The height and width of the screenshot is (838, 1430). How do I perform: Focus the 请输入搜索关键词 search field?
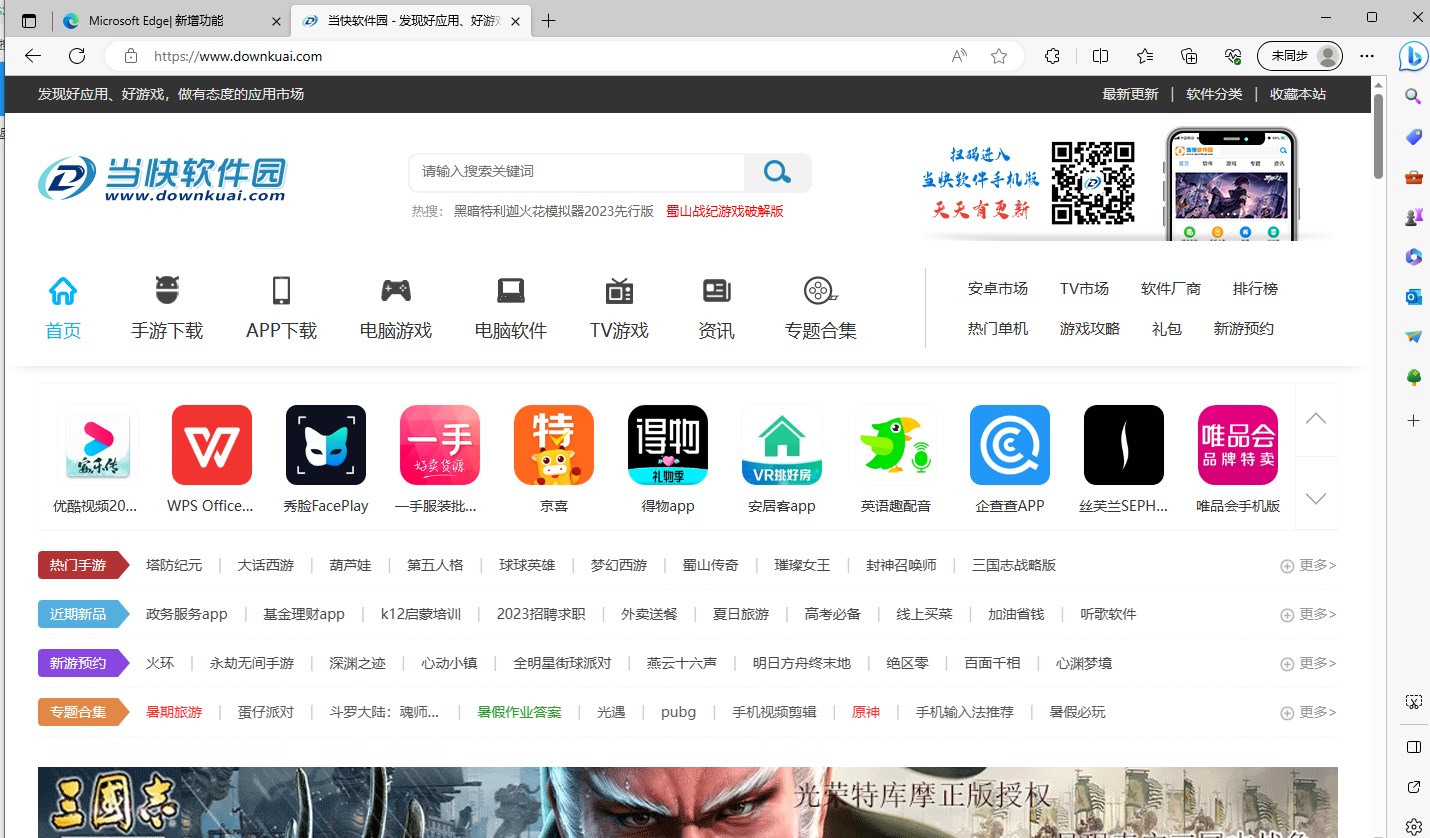click(576, 172)
